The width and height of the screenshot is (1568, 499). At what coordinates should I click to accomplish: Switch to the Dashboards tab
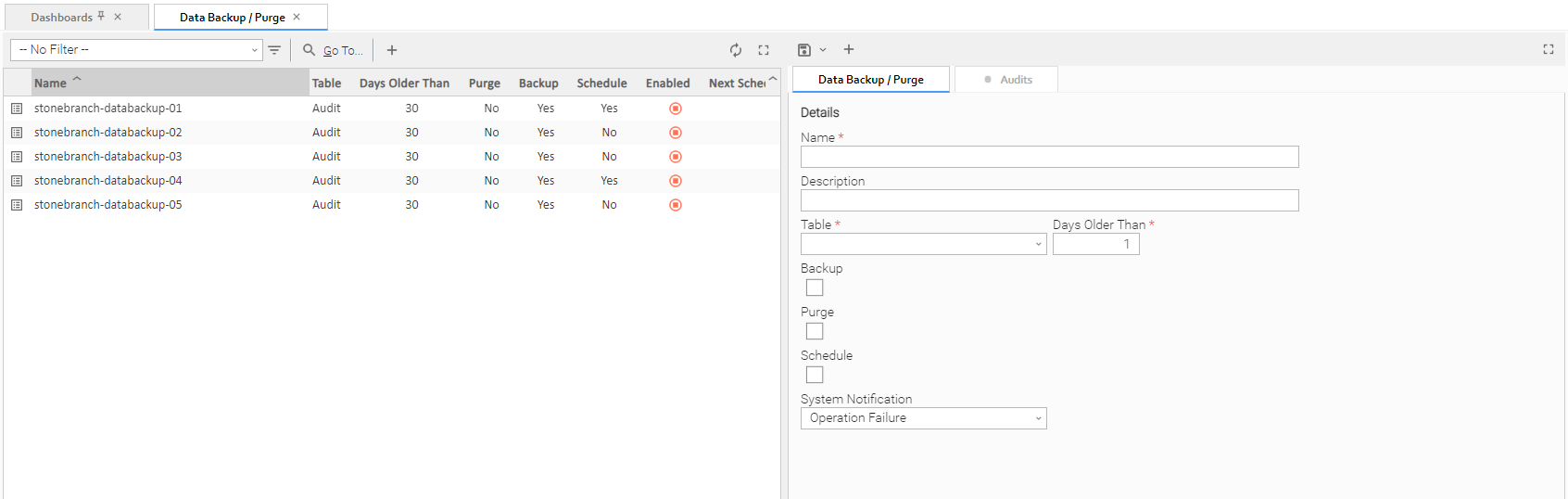(62, 18)
